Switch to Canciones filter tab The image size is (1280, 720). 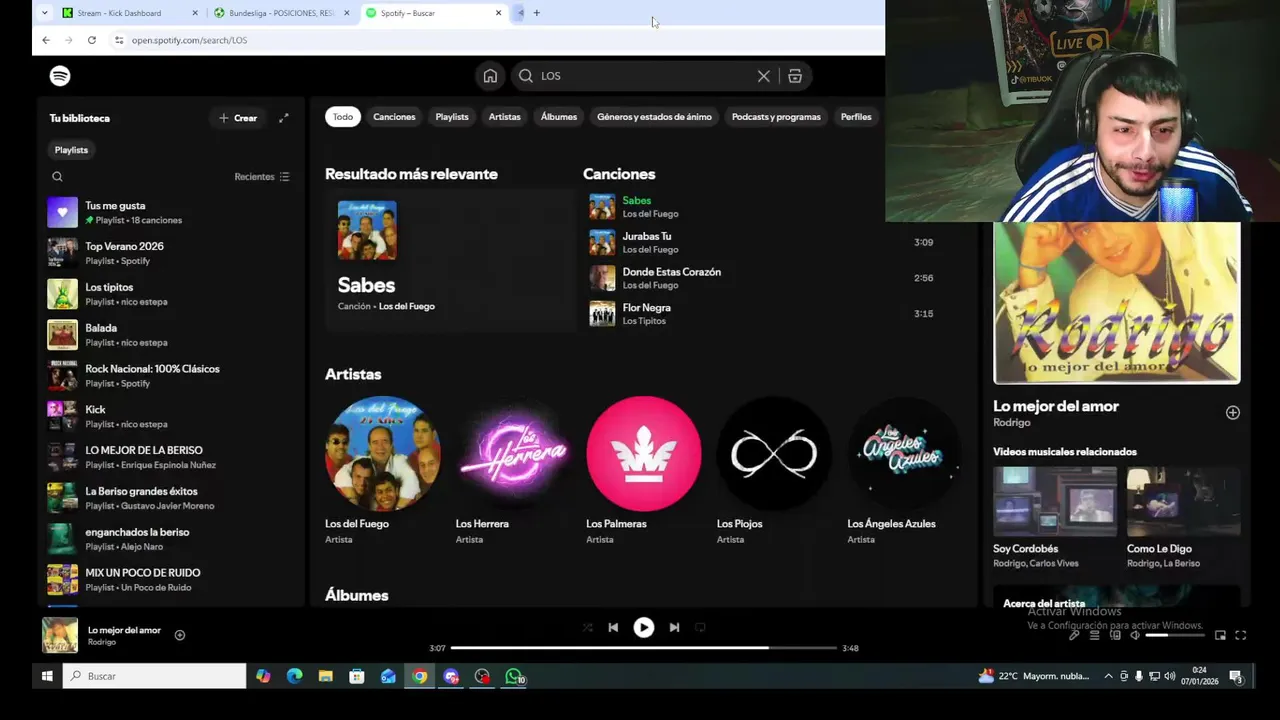click(x=394, y=117)
